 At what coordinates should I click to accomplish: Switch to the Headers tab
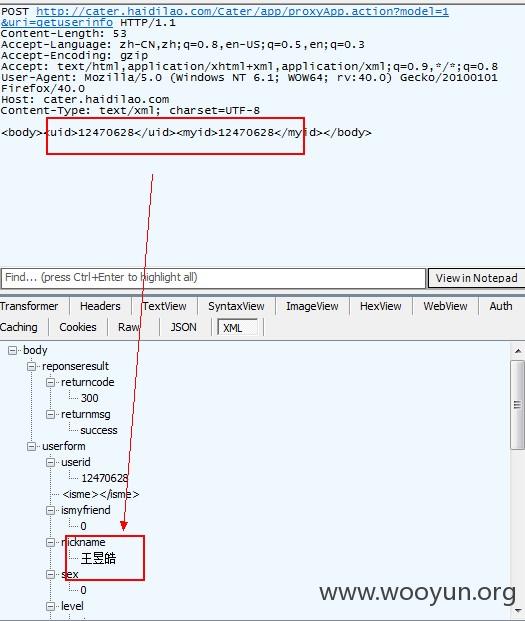point(100,306)
